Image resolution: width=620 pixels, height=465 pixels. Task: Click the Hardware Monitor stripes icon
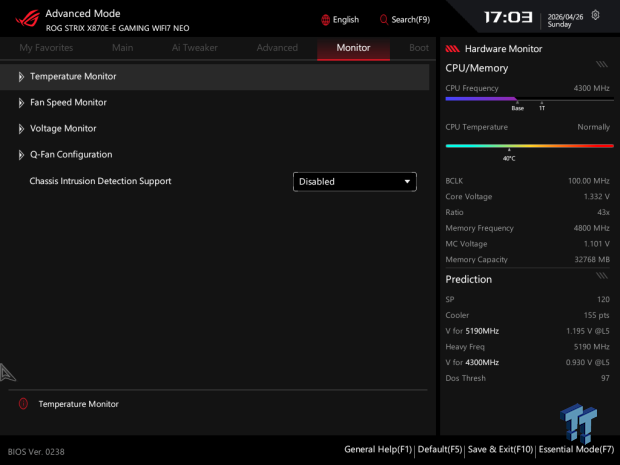point(452,49)
